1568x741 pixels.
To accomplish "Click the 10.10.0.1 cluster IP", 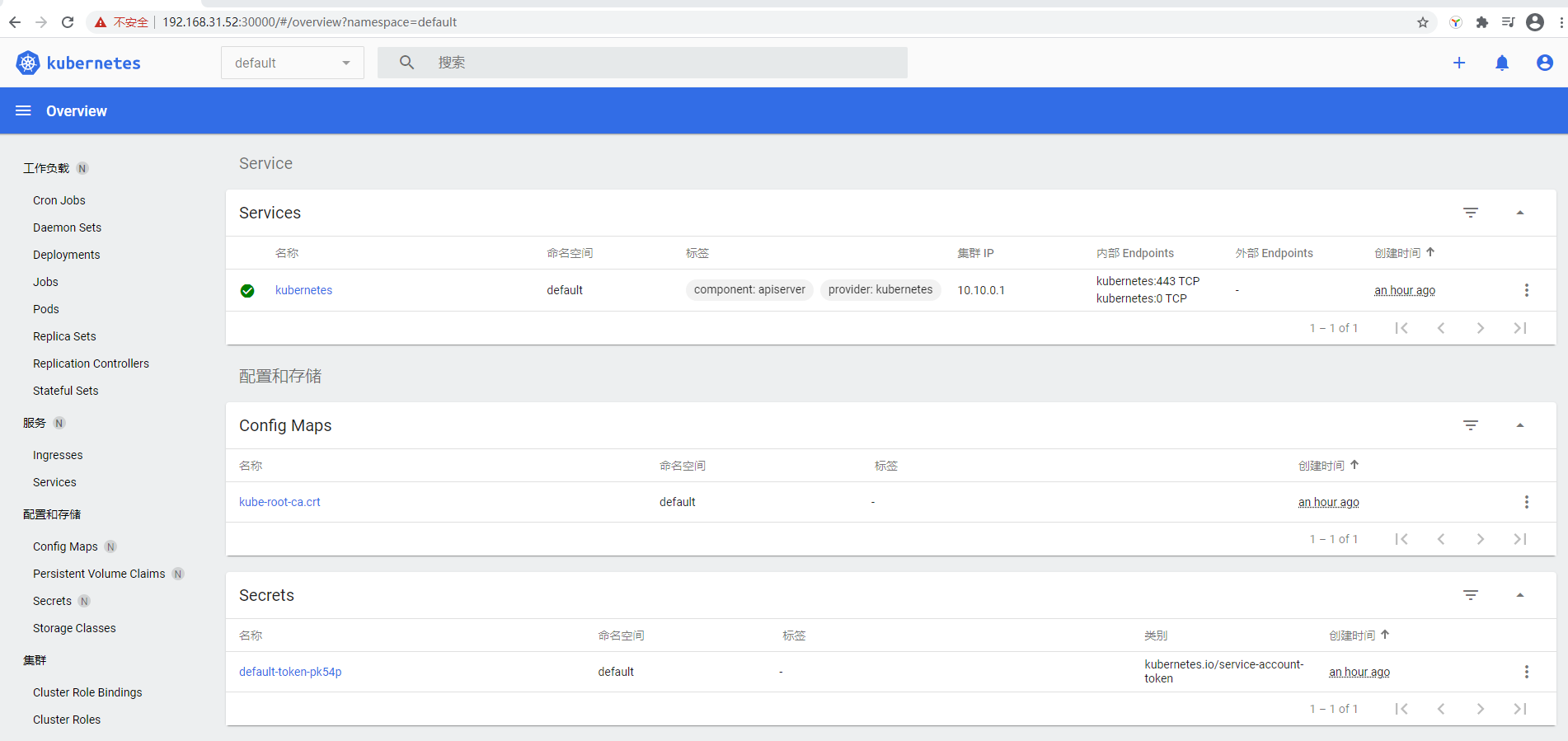I will tap(981, 290).
